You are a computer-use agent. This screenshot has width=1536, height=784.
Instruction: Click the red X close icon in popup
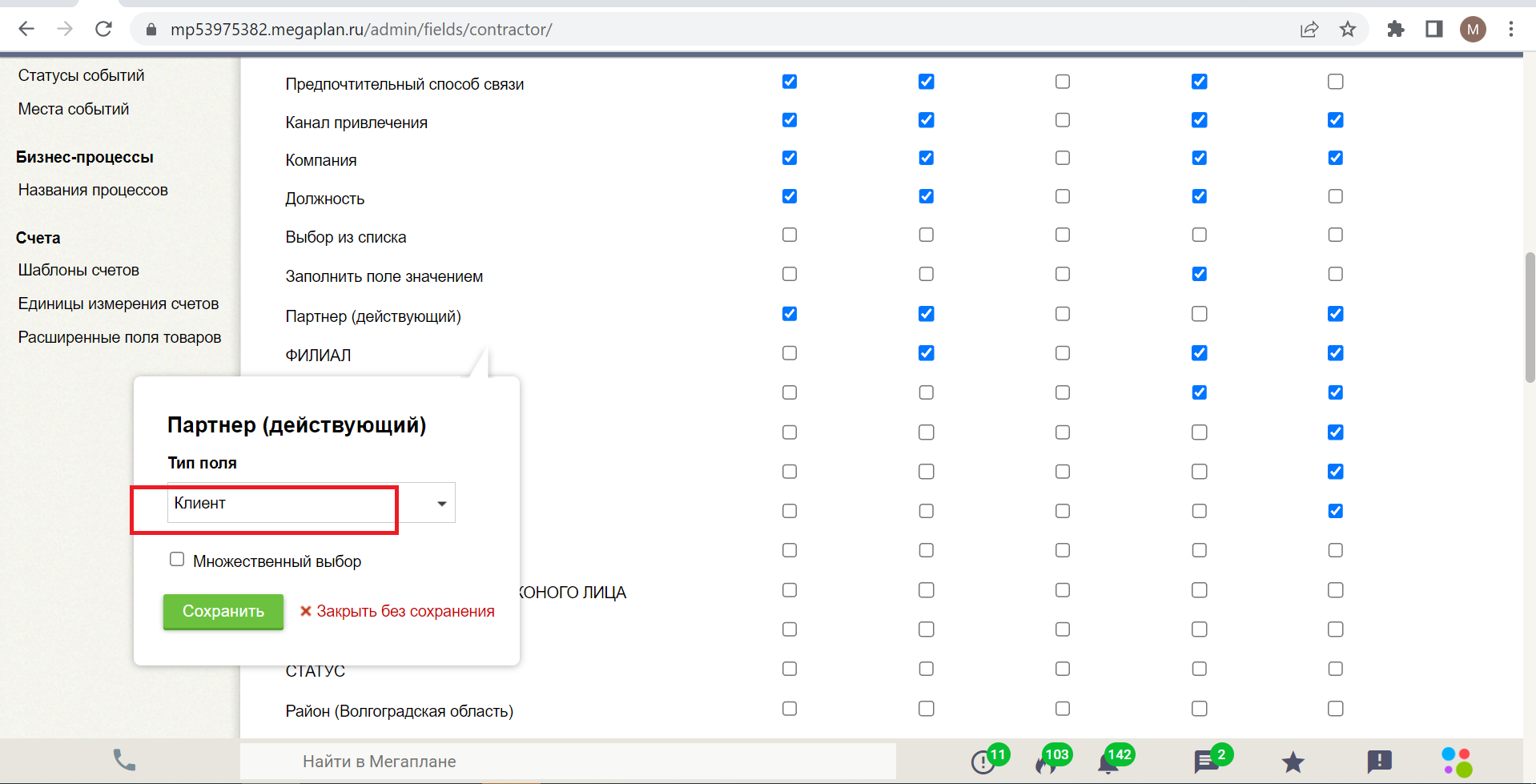tap(305, 611)
